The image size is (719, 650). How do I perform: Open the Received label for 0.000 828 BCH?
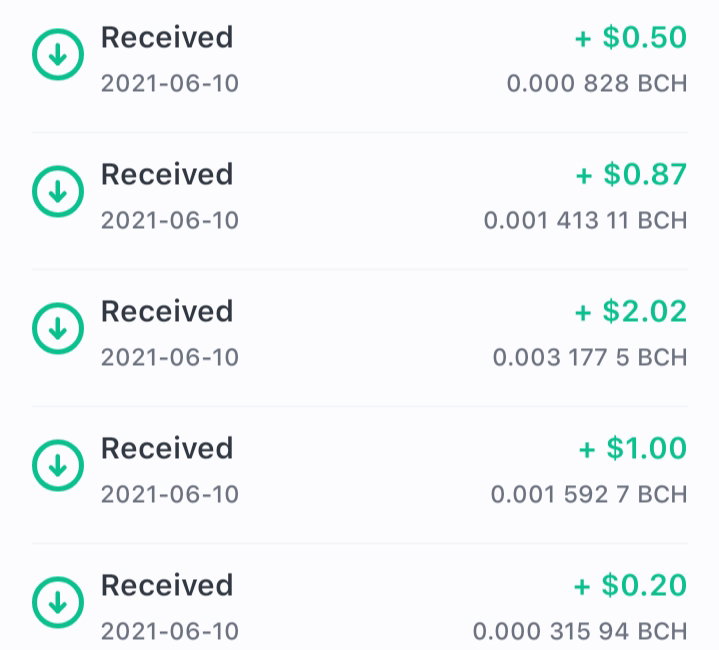point(167,37)
